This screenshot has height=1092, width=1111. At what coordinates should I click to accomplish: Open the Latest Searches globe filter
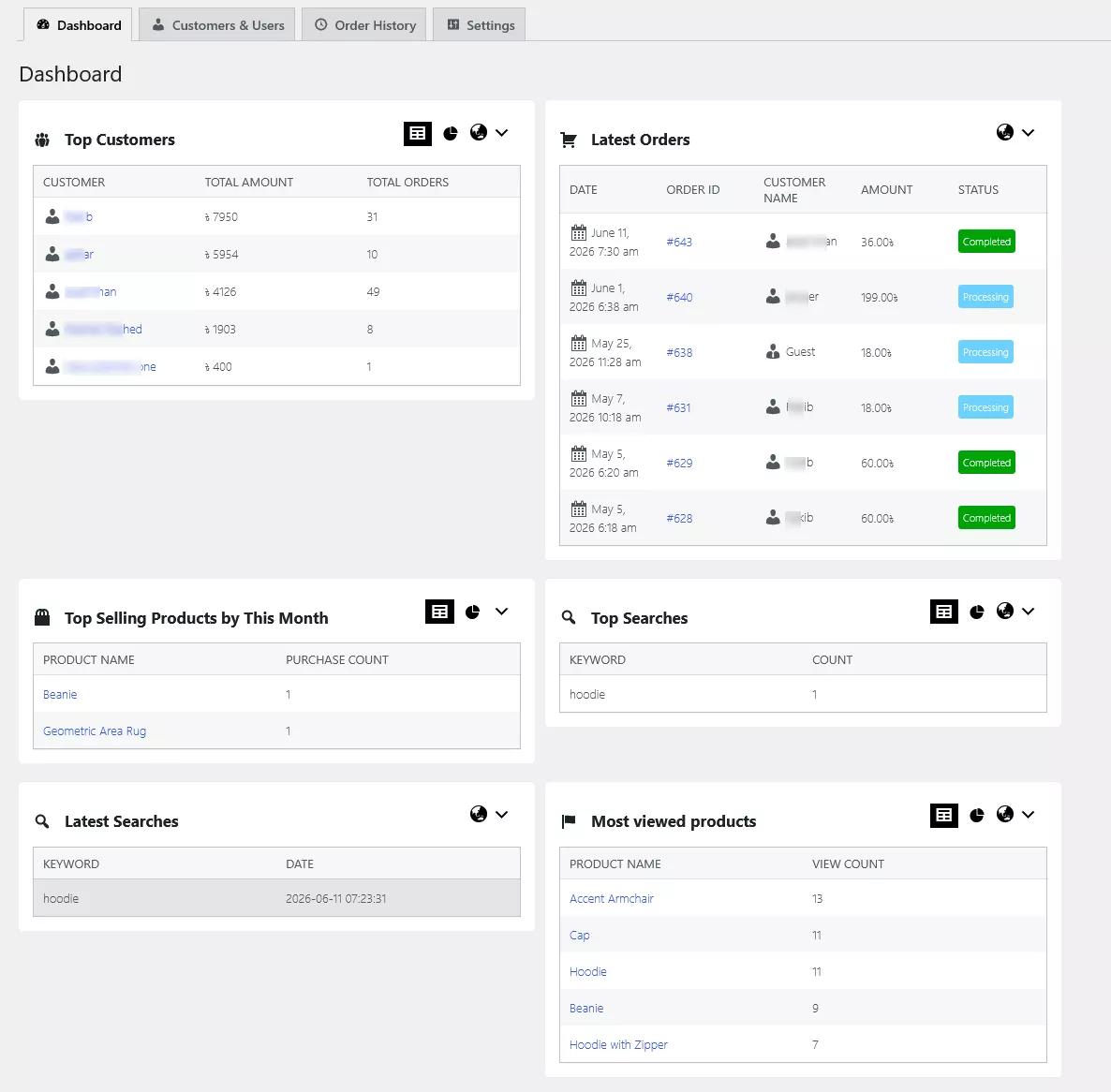(479, 814)
